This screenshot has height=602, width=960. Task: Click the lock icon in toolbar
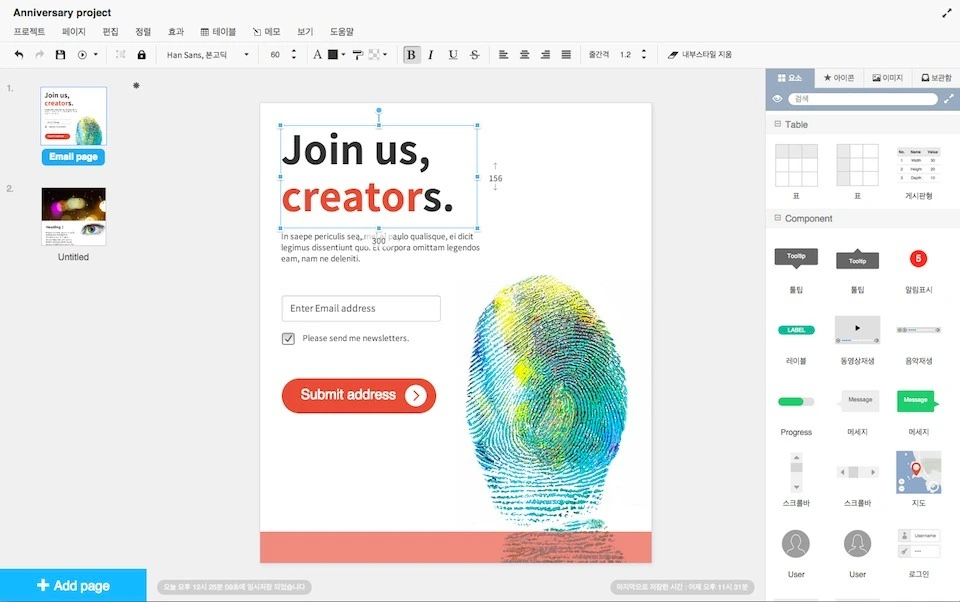click(141, 55)
